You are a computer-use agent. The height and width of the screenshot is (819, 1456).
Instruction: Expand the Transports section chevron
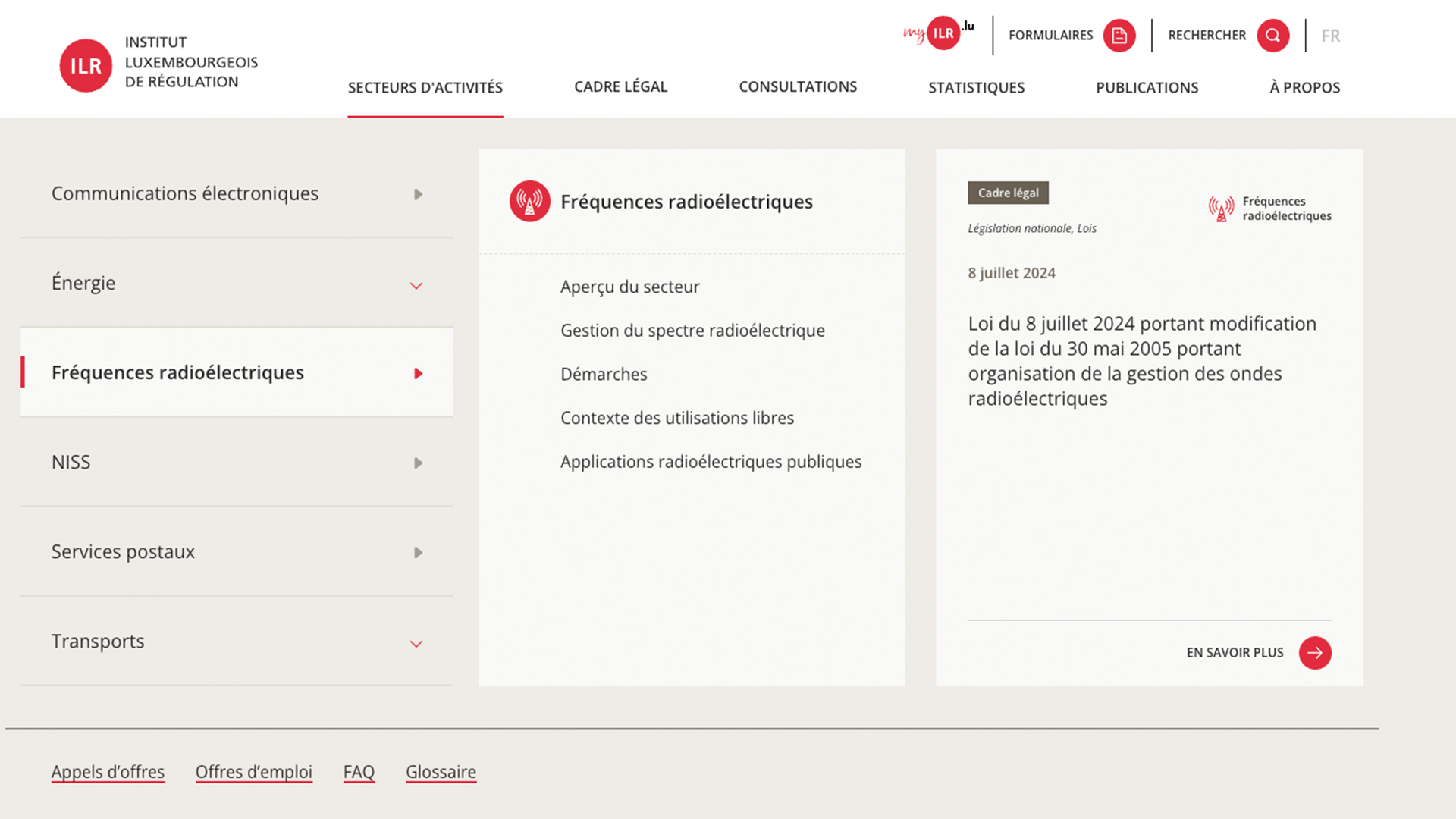pyautogui.click(x=416, y=644)
